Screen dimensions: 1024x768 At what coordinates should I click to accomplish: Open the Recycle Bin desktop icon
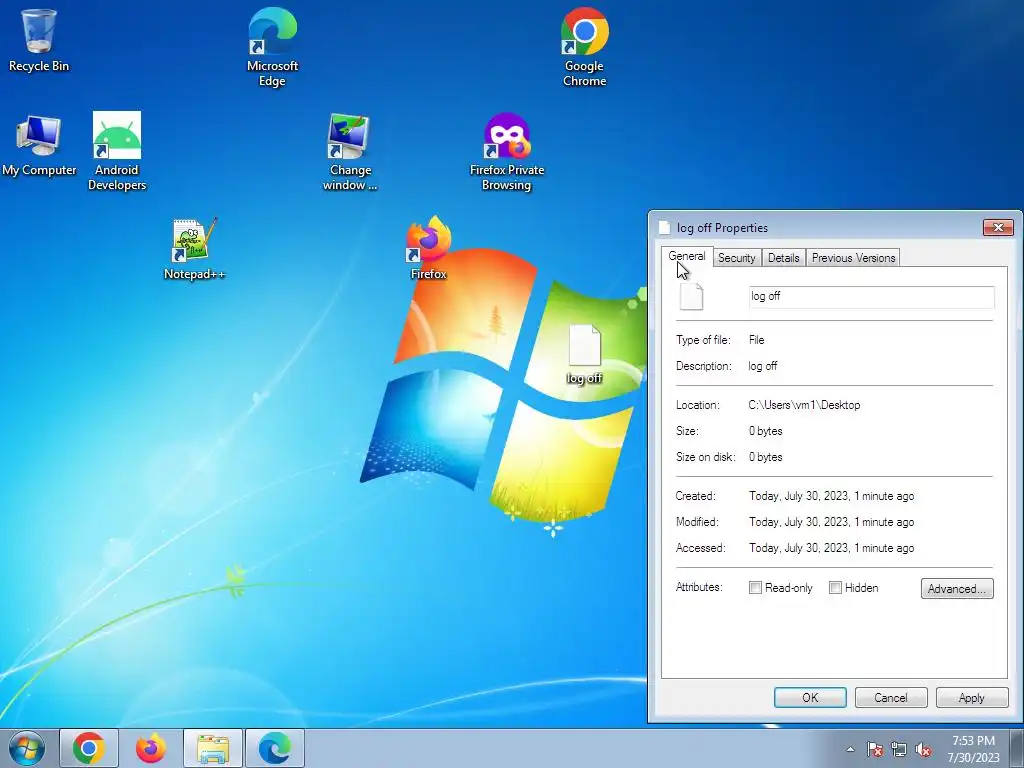[x=39, y=40]
